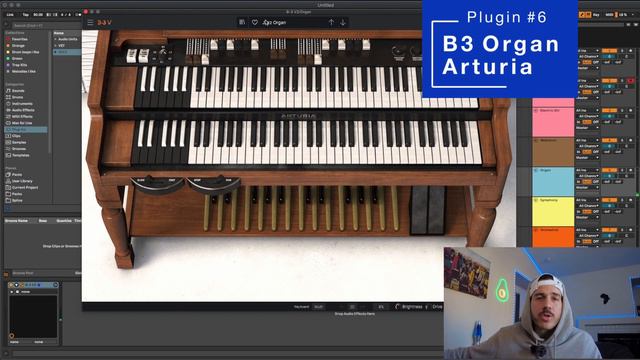Open Organ track Master output dropdown
Viewport: 640px width, 360px height.
[x=587, y=187]
